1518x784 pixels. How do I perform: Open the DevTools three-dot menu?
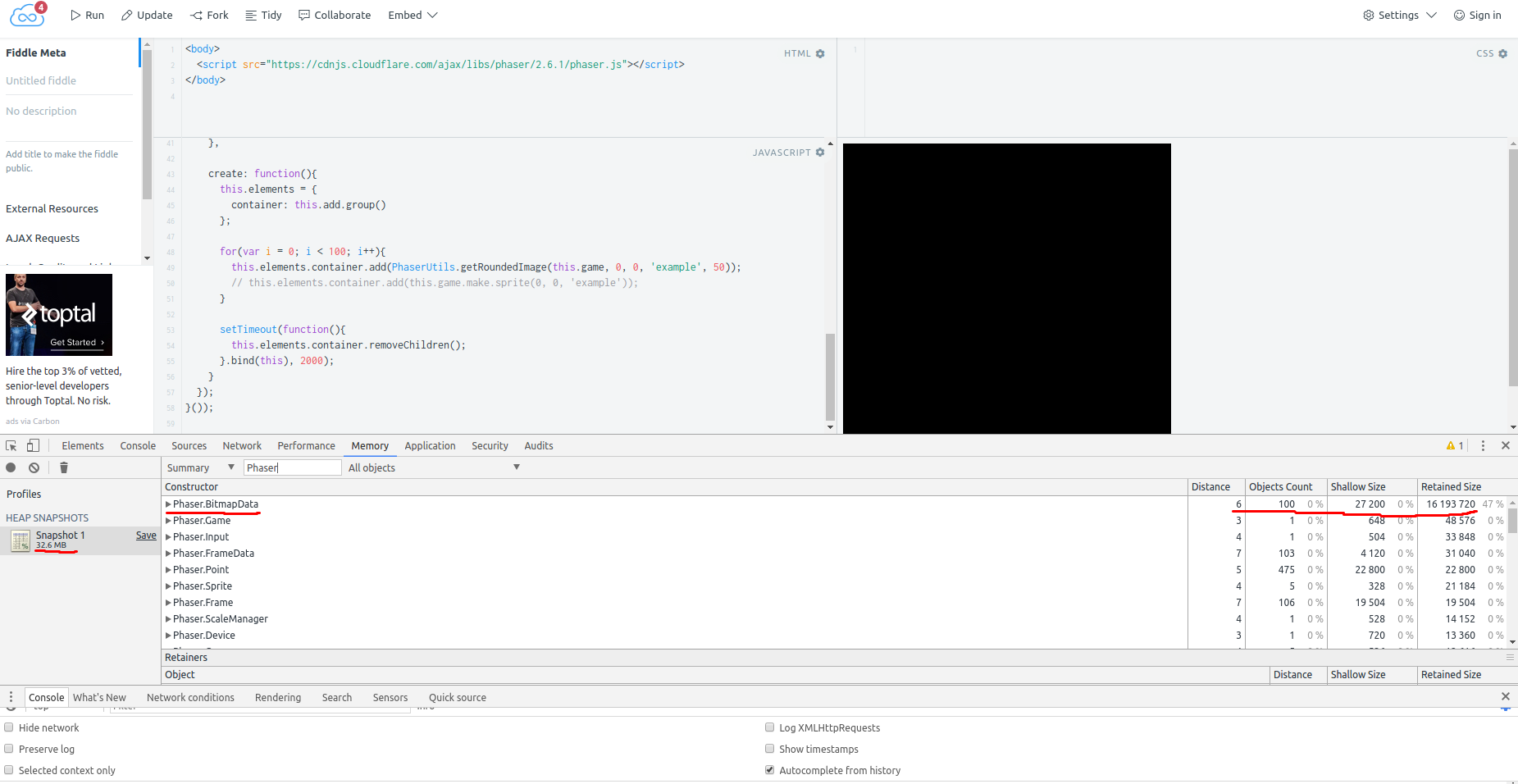tap(1483, 445)
